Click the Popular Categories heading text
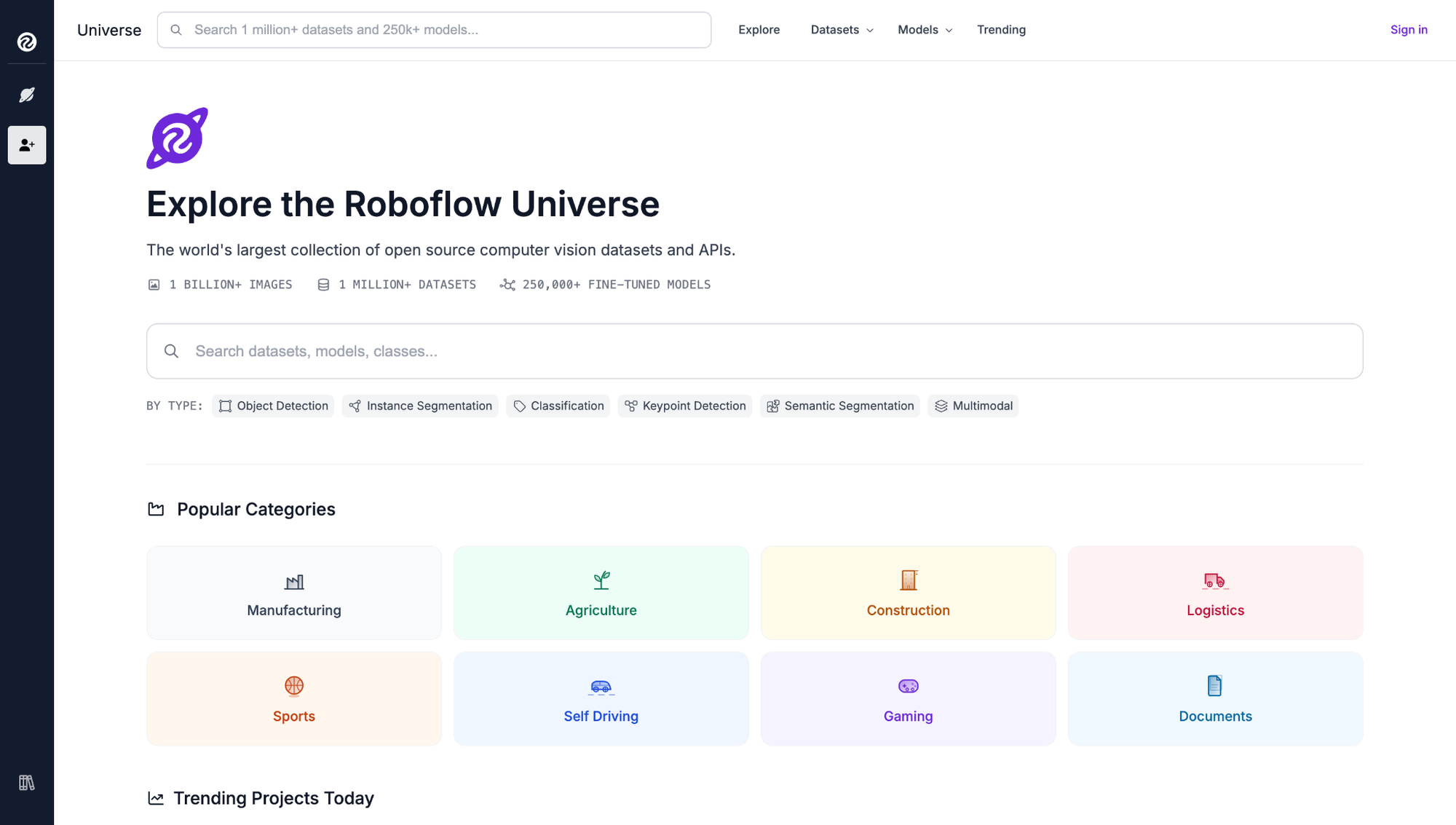Viewport: 1456px width, 825px height. click(x=256, y=509)
